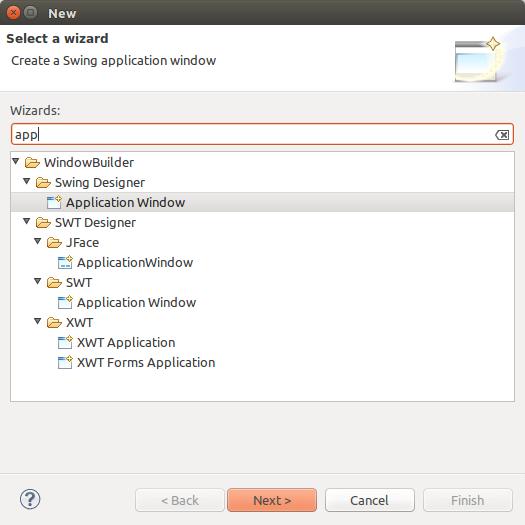This screenshot has height=525, width=525.
Task: Collapse the Swing Designer node
Action: click(x=26, y=181)
